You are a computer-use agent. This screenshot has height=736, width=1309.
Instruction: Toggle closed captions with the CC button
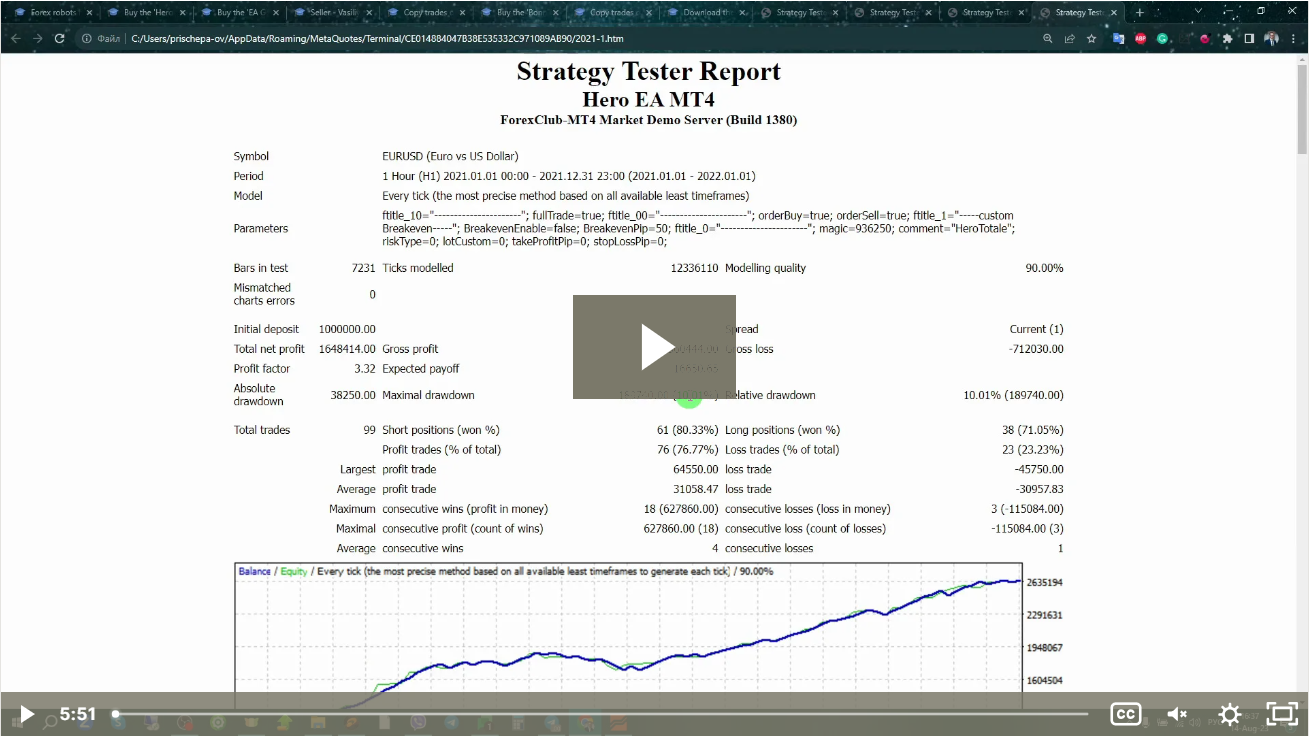[x=1126, y=714]
